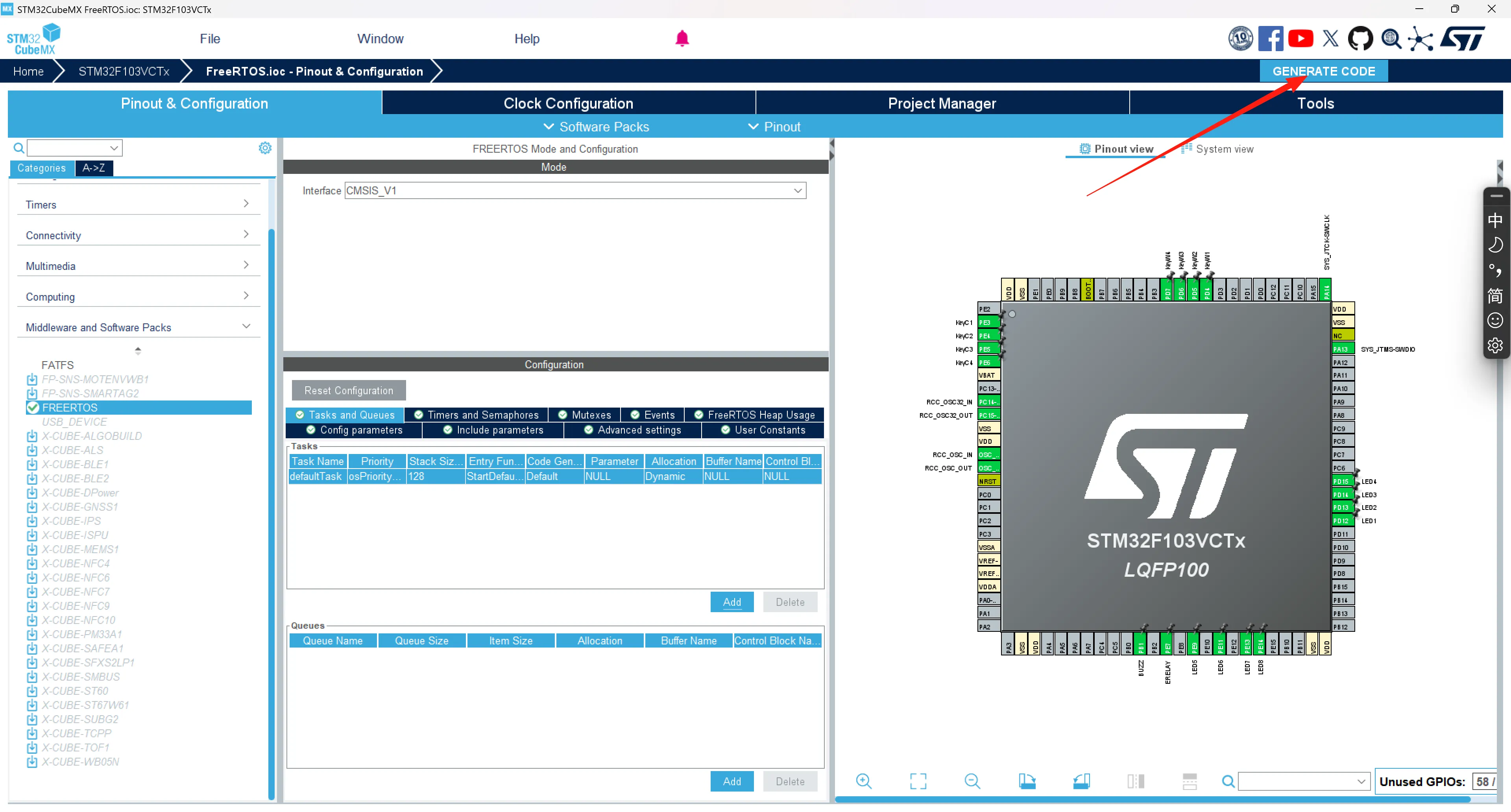The height and width of the screenshot is (812, 1511).
Task: Select the X-CUBE-ALGOBUILD pack entry
Action: 92,436
